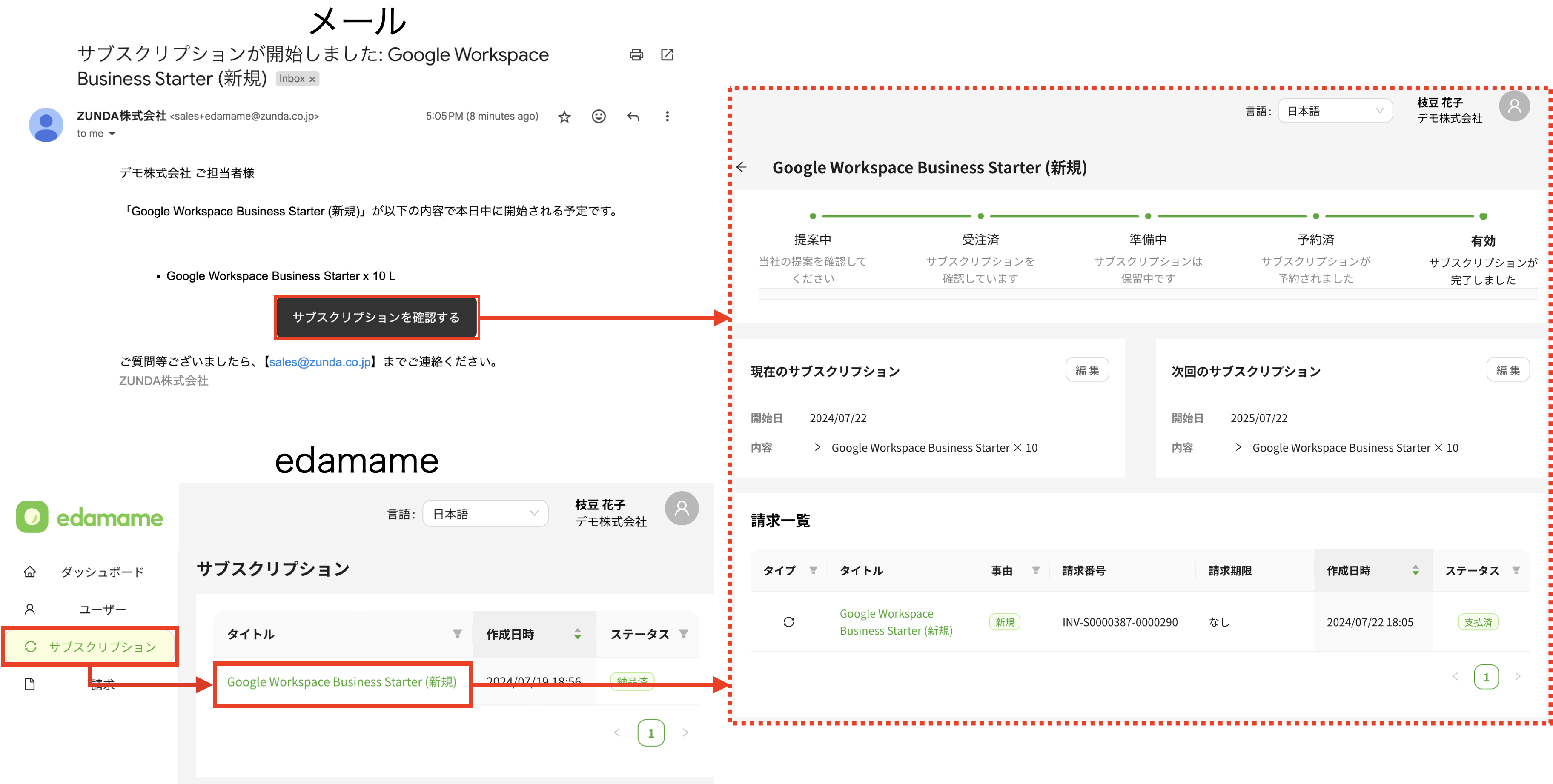Click the 予約済 progress step
Viewport: 1553px width, 784px height.
click(1315, 239)
